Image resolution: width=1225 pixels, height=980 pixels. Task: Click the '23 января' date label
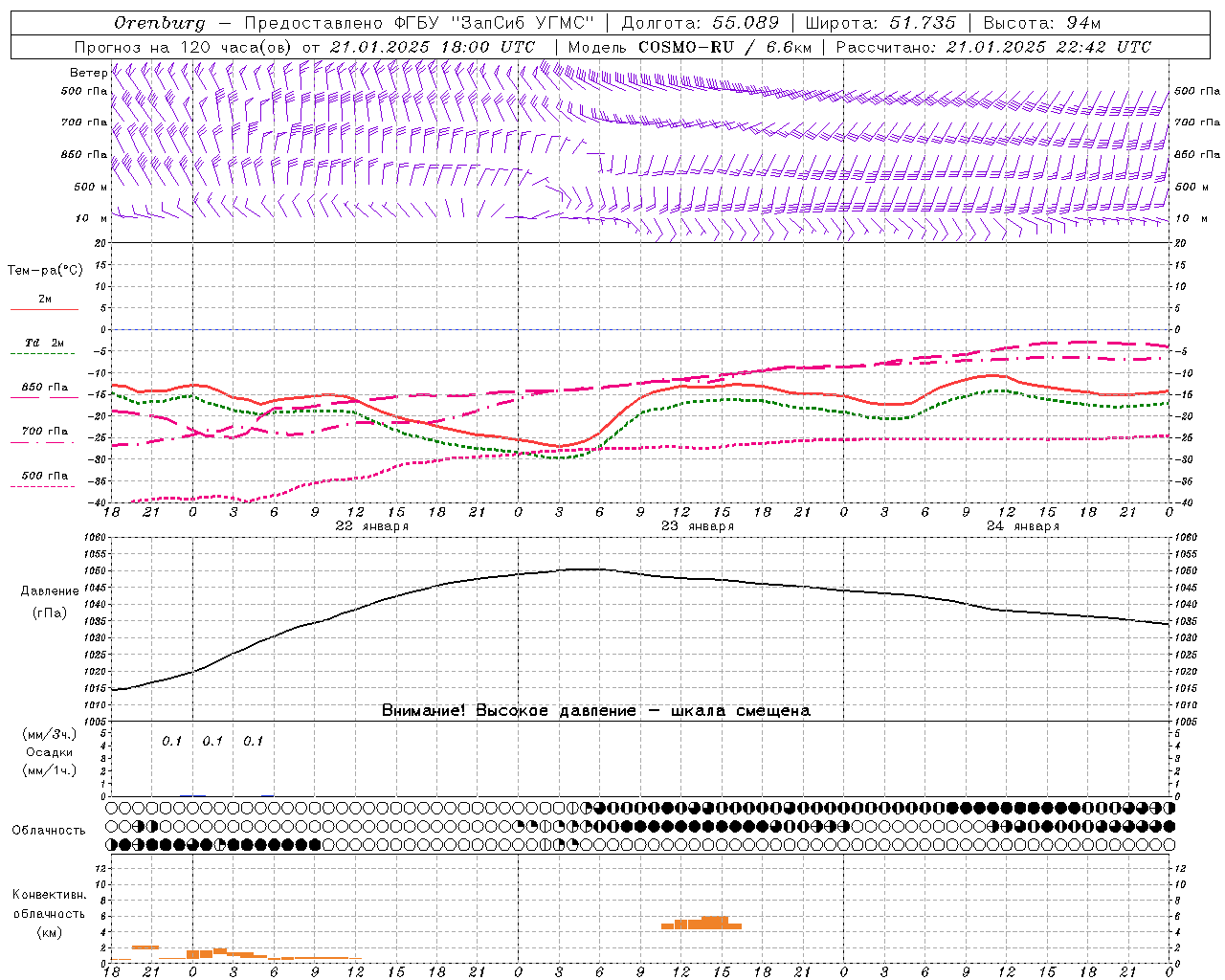tap(698, 526)
